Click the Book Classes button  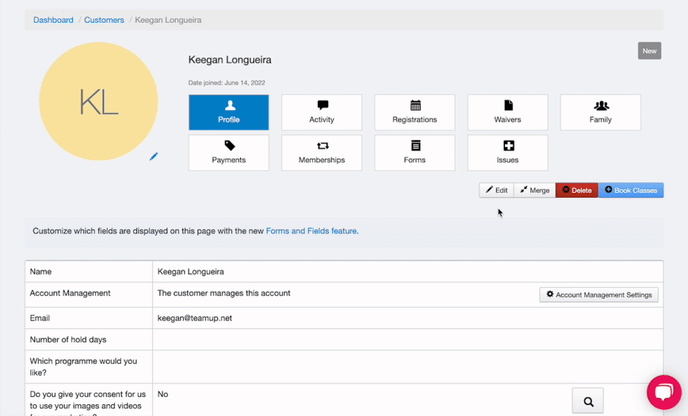pos(631,190)
